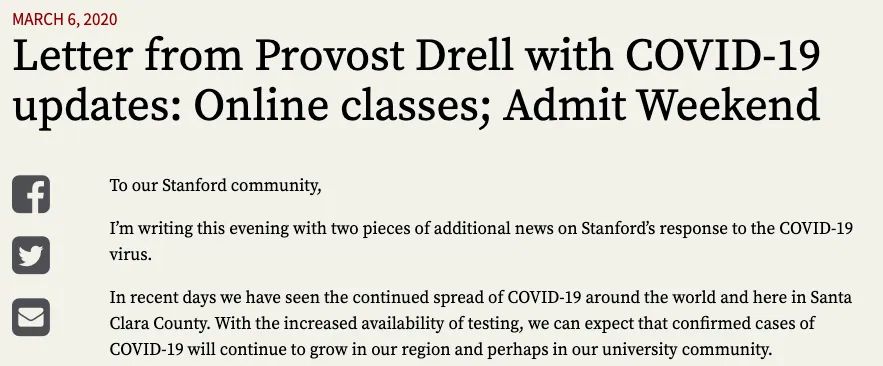
Task: Click the 'To our Stanford community,' greeting
Action: pyautogui.click(x=215, y=186)
